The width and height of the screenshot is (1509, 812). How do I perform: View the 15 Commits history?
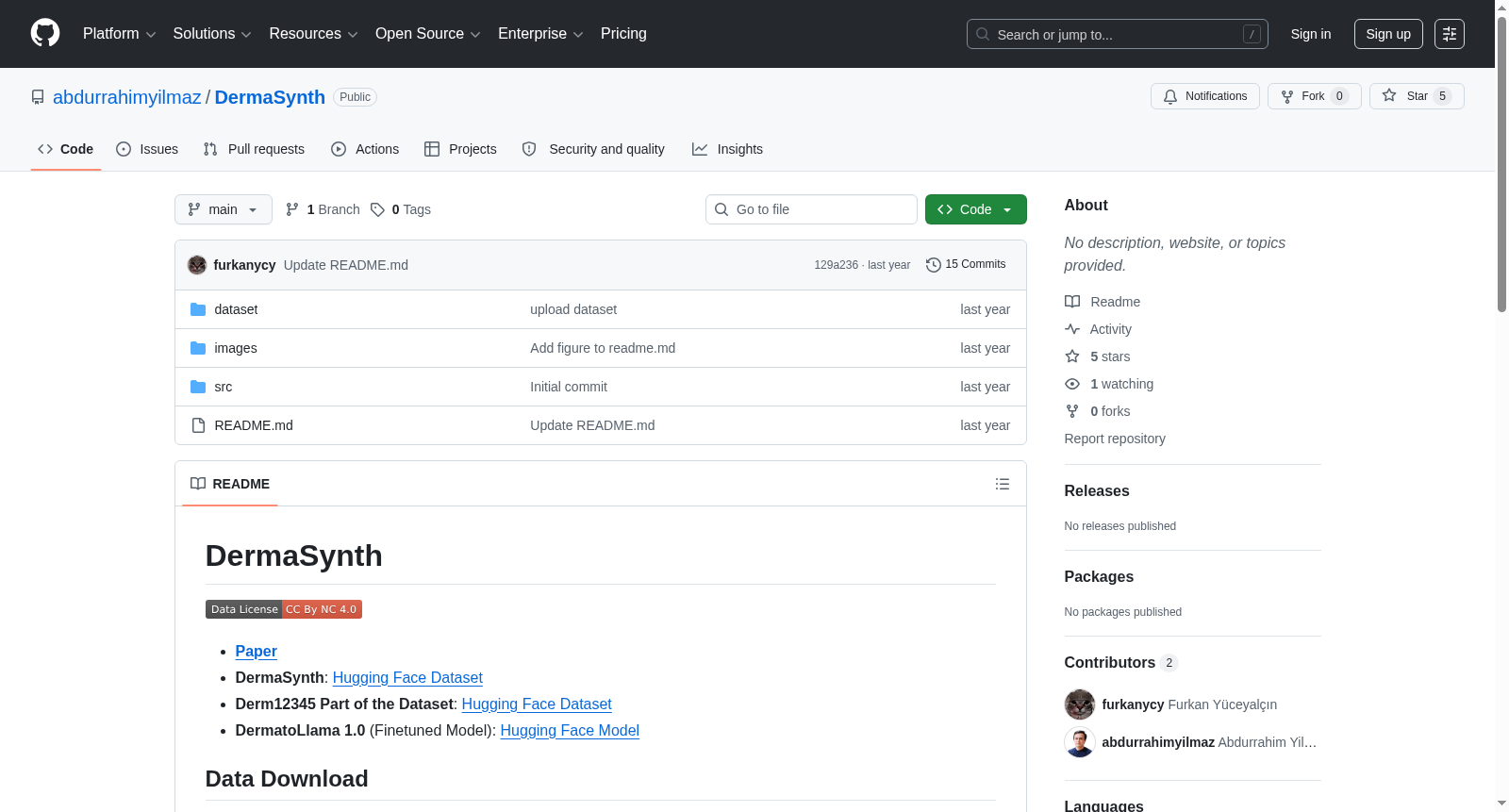[x=966, y=265]
